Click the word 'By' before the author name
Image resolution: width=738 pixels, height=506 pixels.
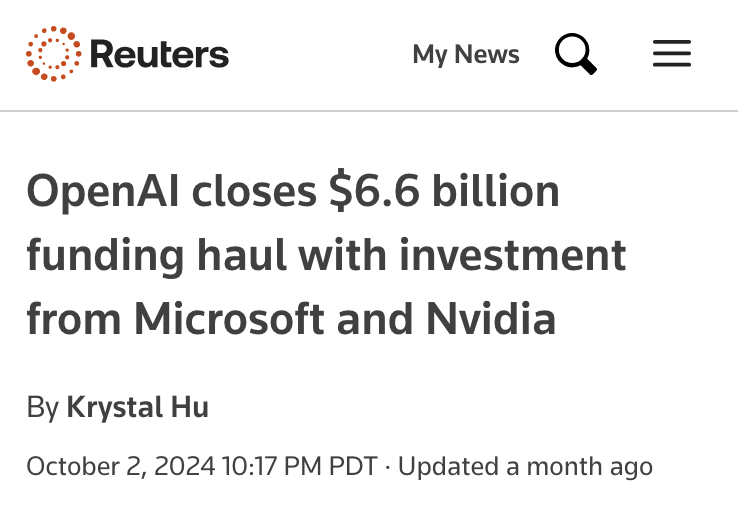click(43, 408)
